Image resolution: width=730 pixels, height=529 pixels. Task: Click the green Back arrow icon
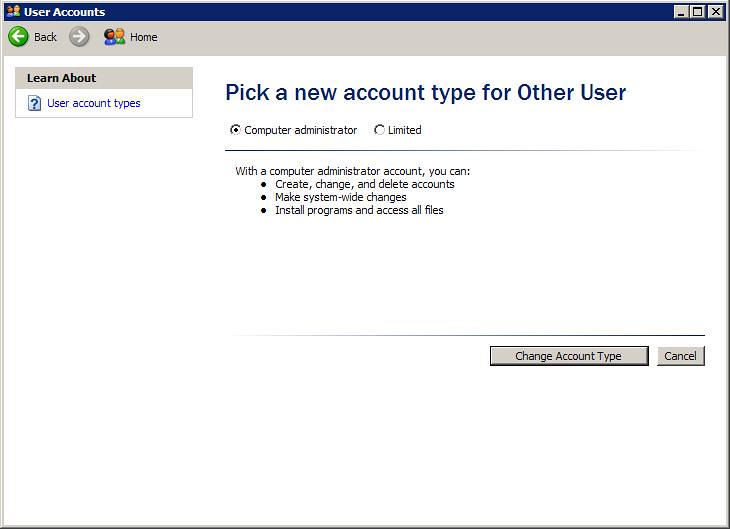pyautogui.click(x=18, y=36)
